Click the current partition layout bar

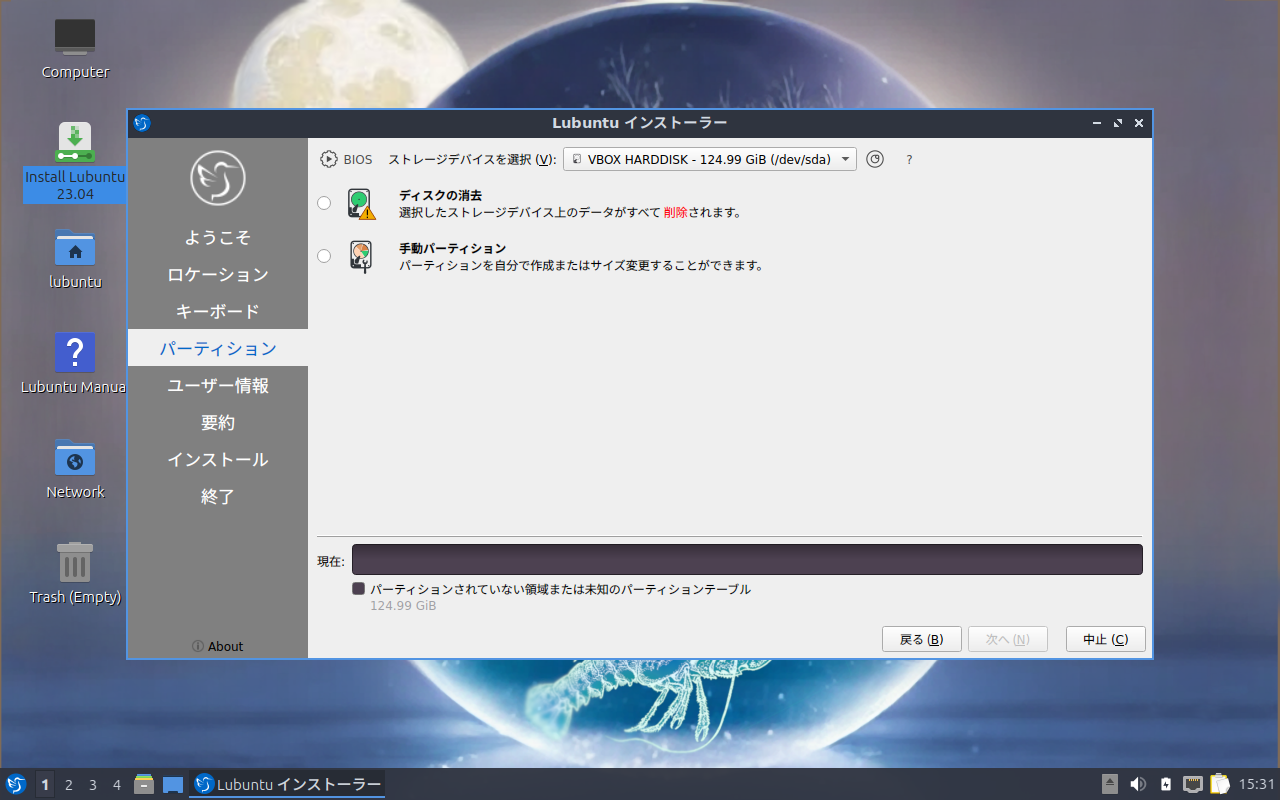click(747, 560)
